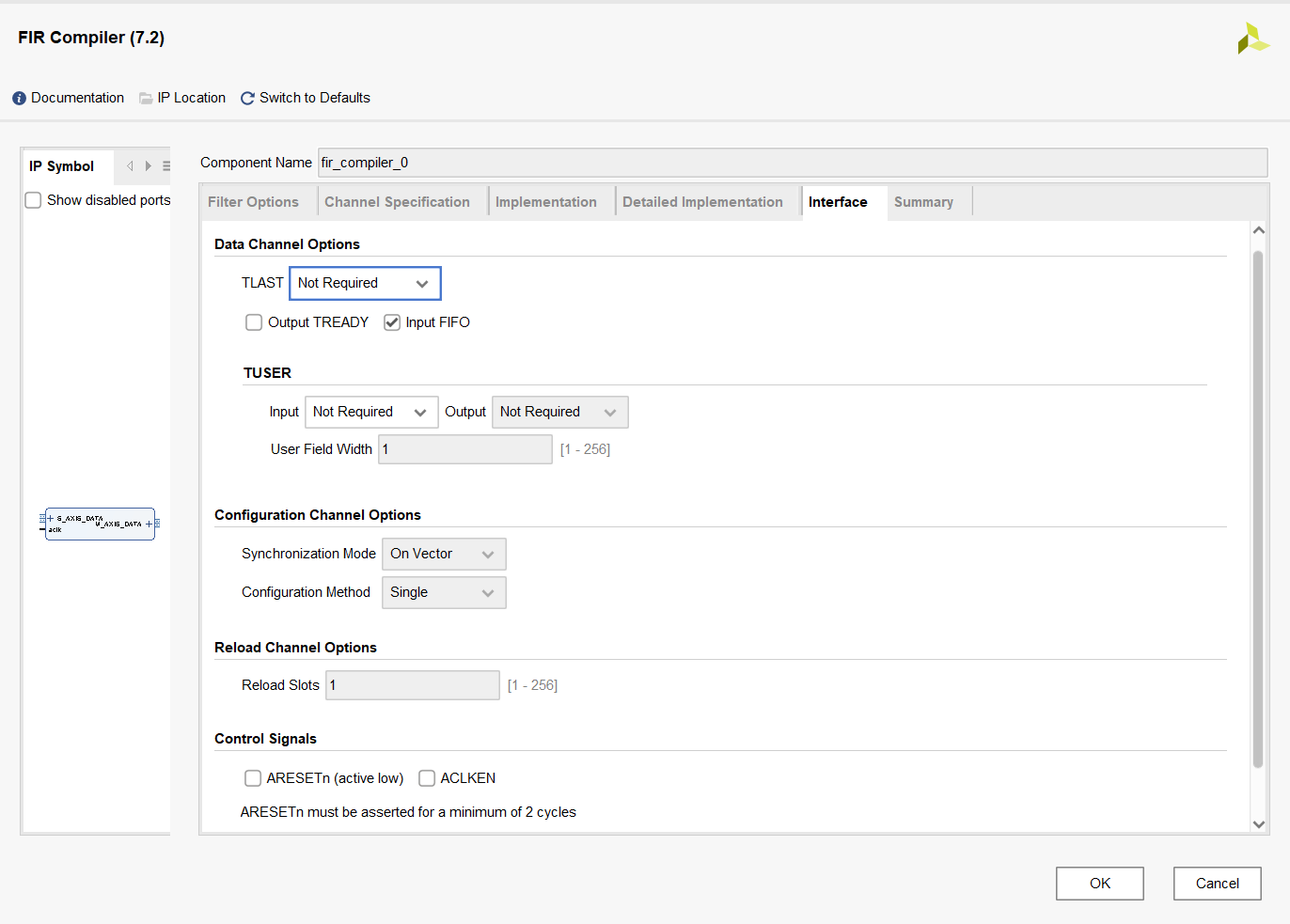Image resolution: width=1290 pixels, height=924 pixels.
Task: Select the Interface tab
Action: 838,202
